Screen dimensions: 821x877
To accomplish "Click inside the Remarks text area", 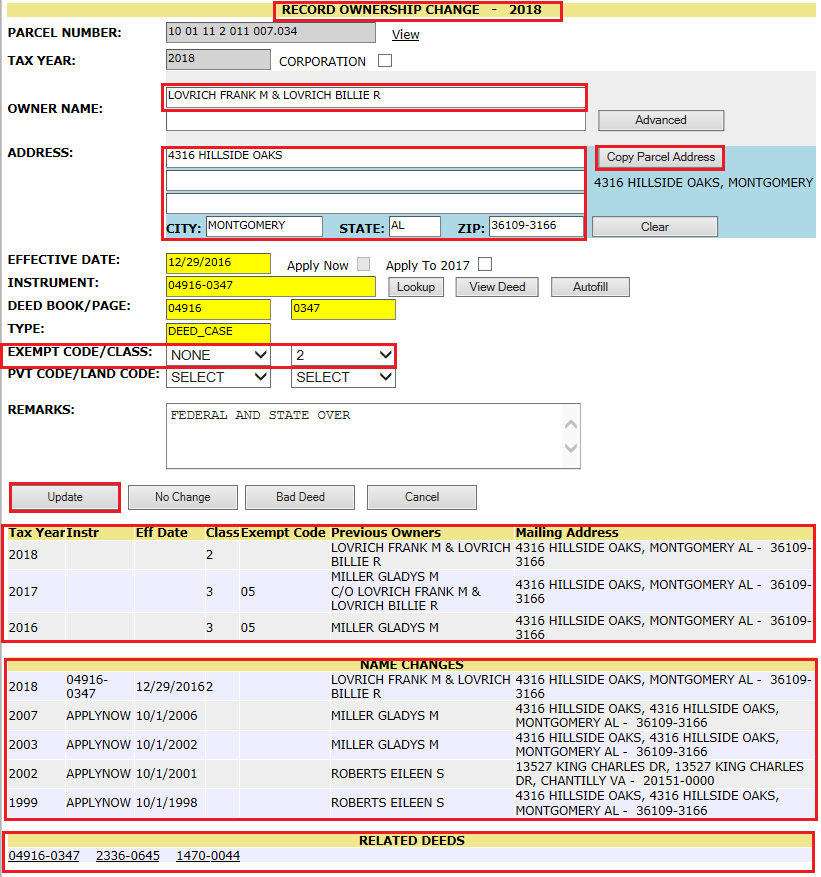I will pos(364,436).
